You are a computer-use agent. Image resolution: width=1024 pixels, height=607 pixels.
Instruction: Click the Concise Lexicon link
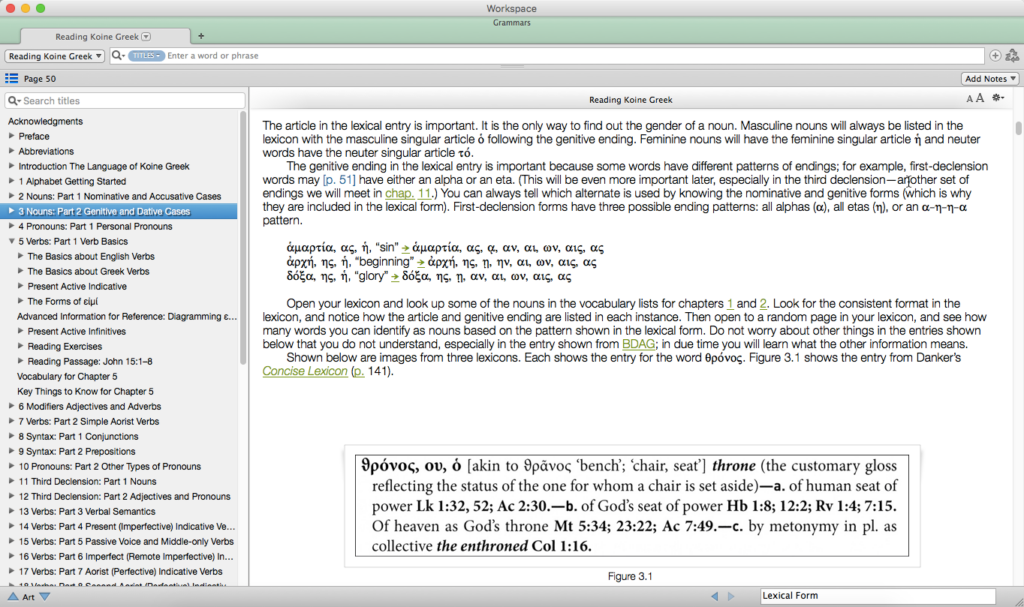point(304,370)
